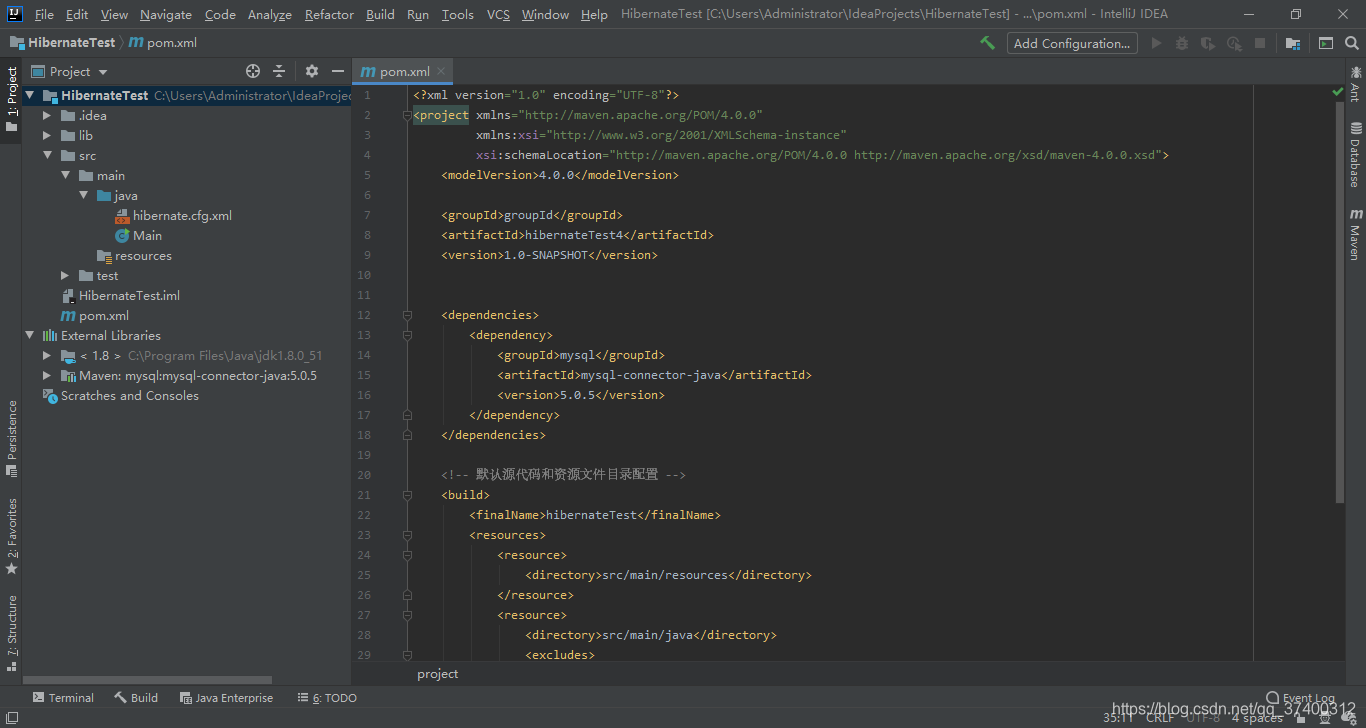This screenshot has width=1366, height=728.
Task: Open the VCS menu
Action: pyautogui.click(x=498, y=14)
